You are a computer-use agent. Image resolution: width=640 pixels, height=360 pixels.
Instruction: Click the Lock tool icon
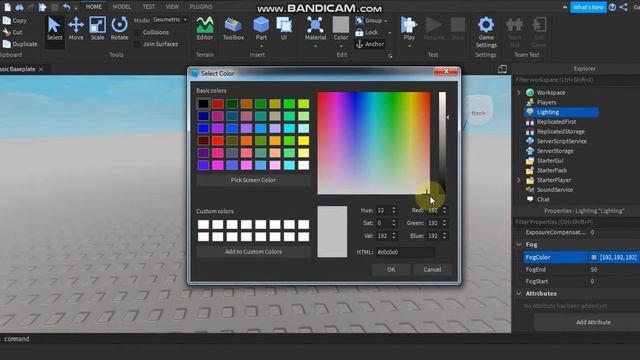pyautogui.click(x=359, y=32)
